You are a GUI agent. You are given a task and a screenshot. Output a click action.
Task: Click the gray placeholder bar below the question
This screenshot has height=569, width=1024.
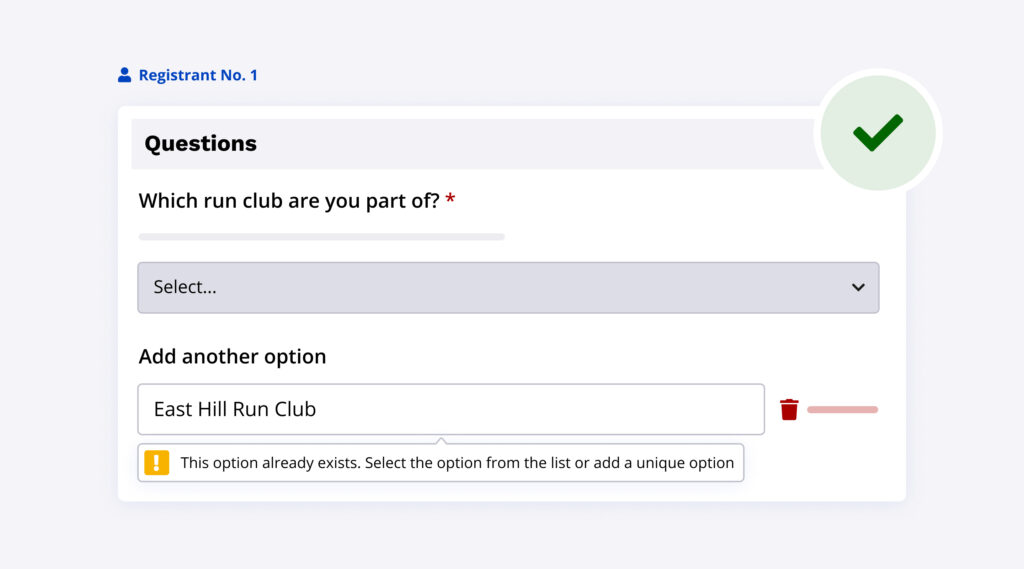coord(321,237)
